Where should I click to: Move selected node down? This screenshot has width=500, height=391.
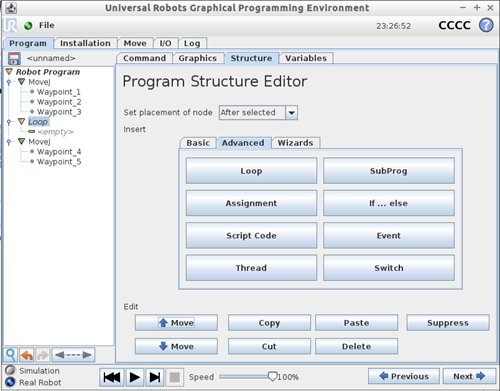tap(176, 346)
